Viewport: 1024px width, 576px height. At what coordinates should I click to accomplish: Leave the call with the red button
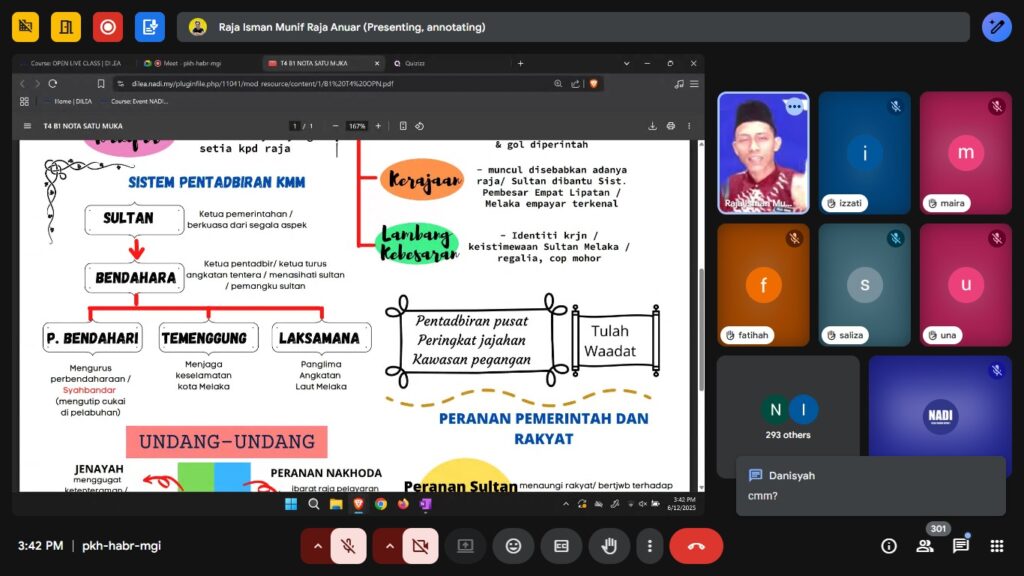click(x=696, y=546)
